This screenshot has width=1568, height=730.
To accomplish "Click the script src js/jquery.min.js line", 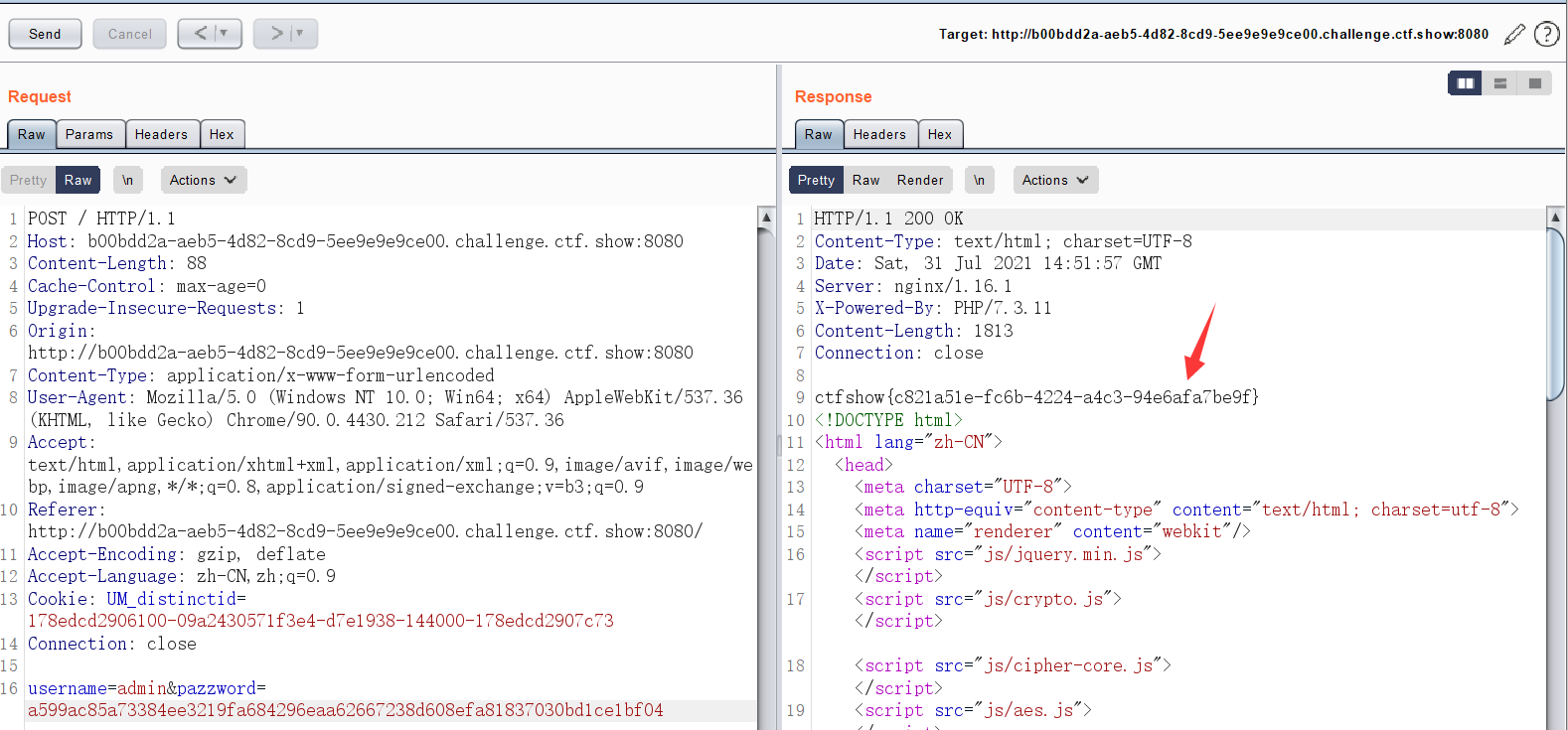I will point(1008,554).
